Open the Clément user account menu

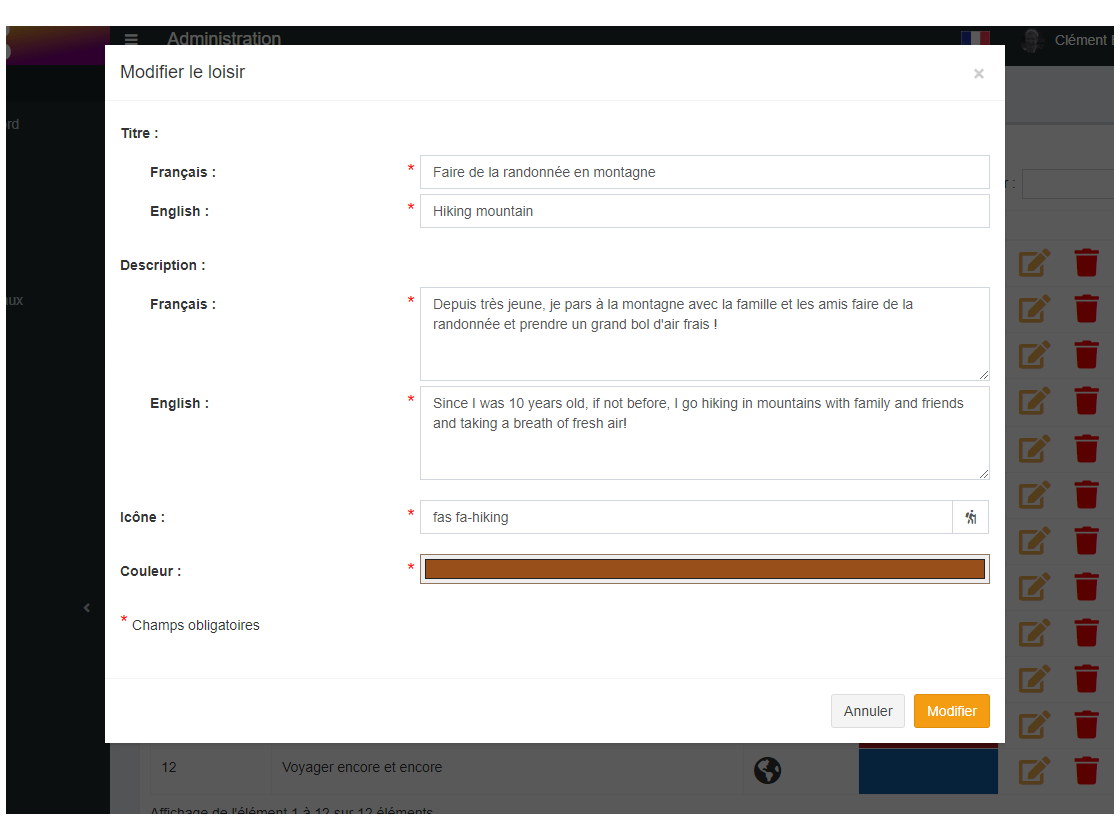tap(1080, 40)
